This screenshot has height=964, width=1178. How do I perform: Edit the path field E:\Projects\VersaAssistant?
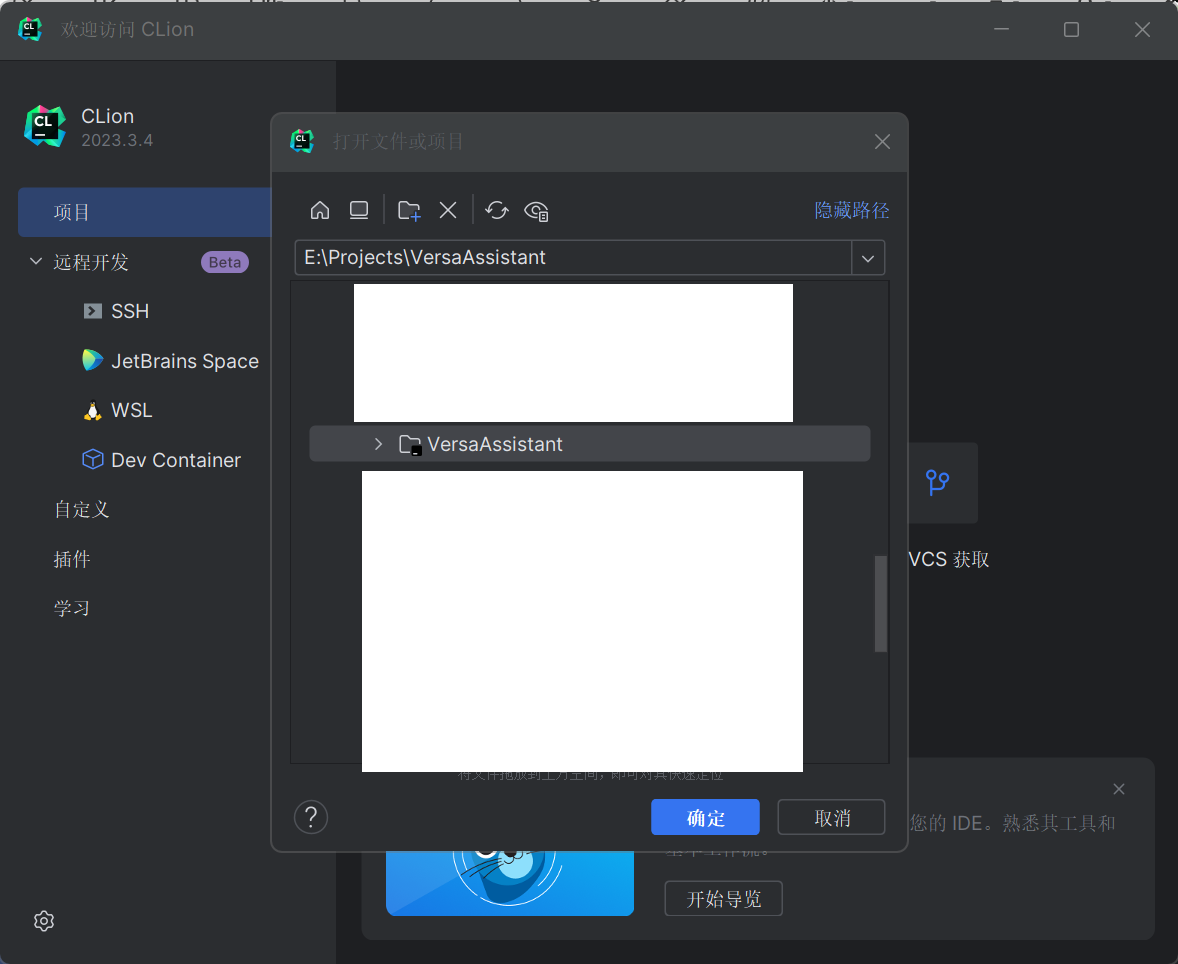pos(573,258)
